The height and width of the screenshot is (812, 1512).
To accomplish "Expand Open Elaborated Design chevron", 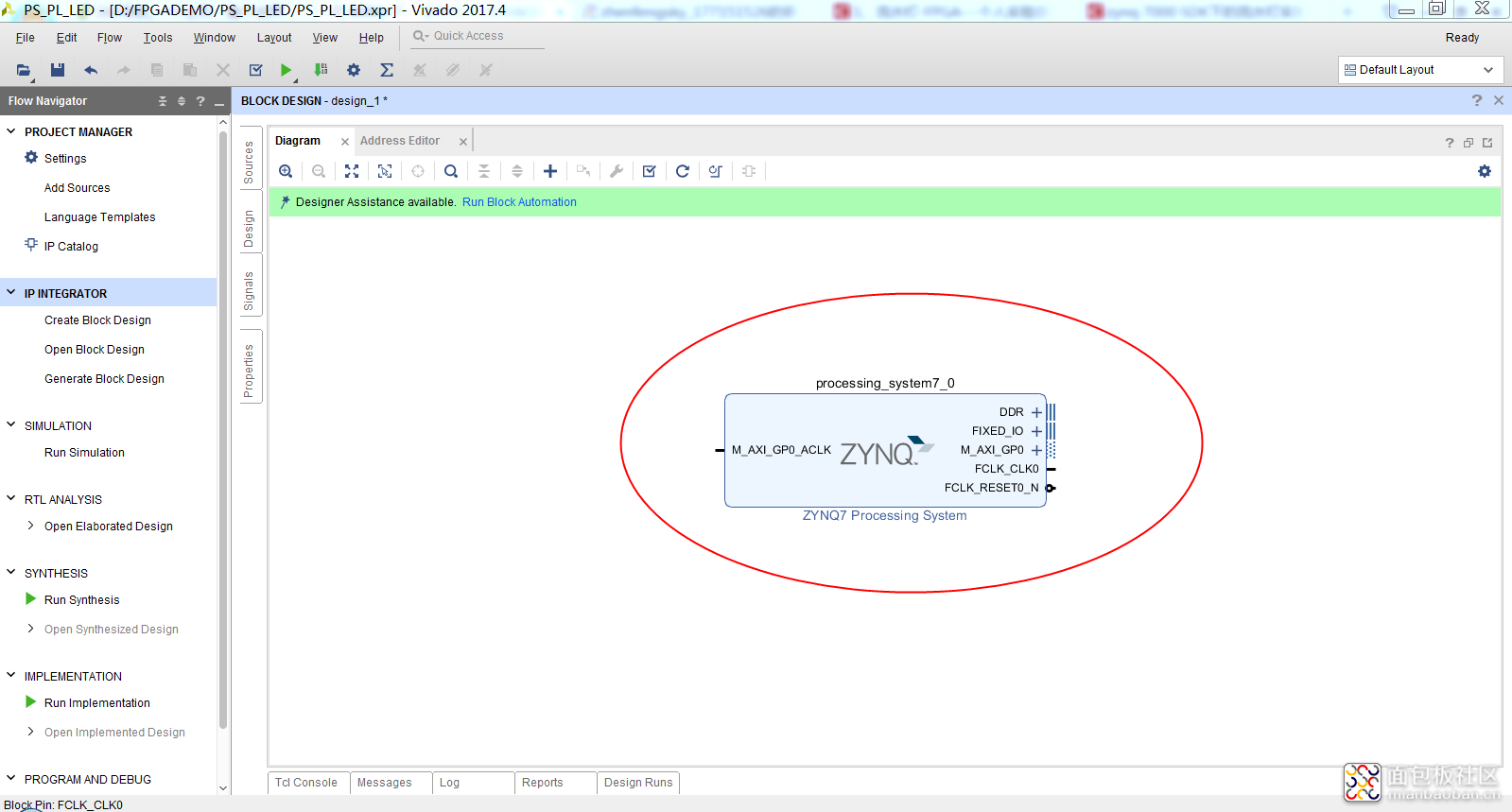I will [x=31, y=526].
